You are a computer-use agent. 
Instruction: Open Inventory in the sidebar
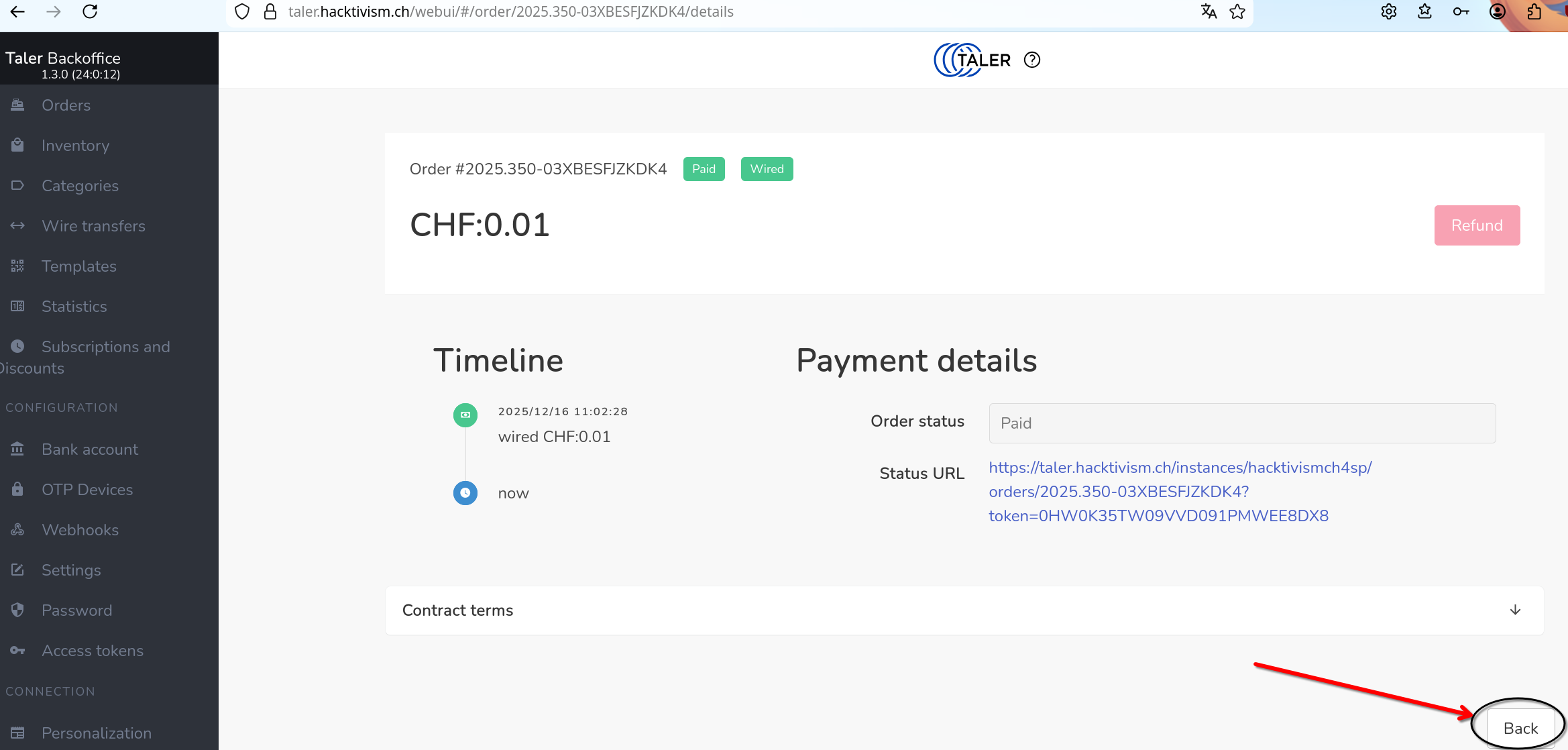(x=75, y=146)
